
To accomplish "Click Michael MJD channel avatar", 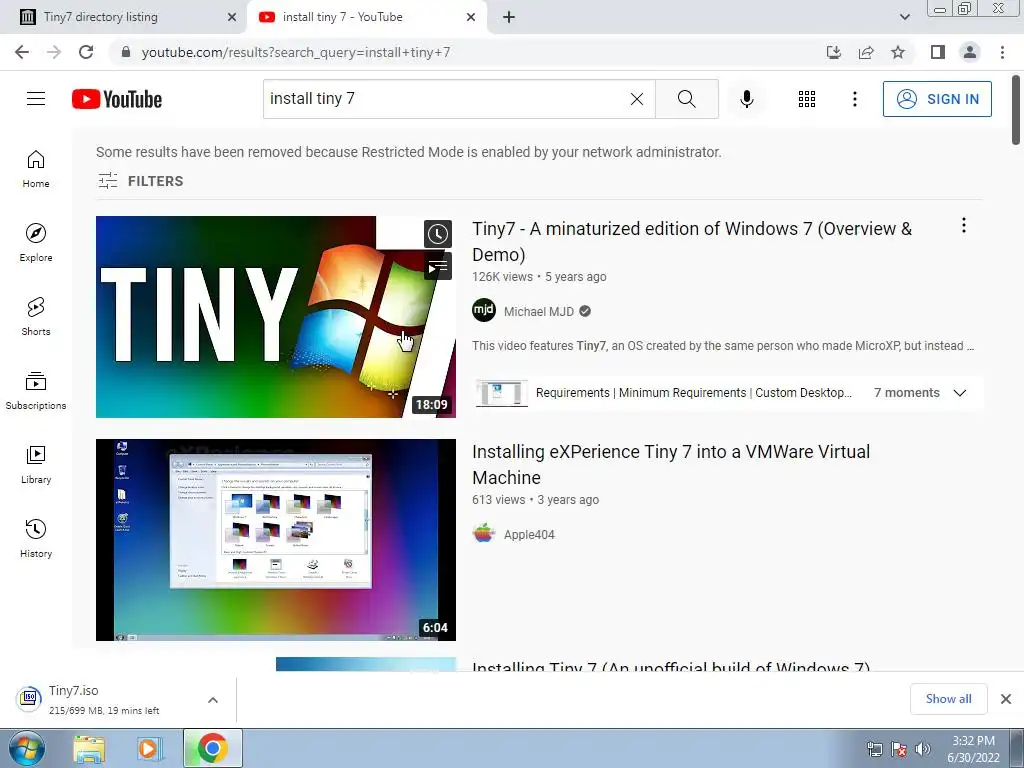I will pyautogui.click(x=484, y=310).
